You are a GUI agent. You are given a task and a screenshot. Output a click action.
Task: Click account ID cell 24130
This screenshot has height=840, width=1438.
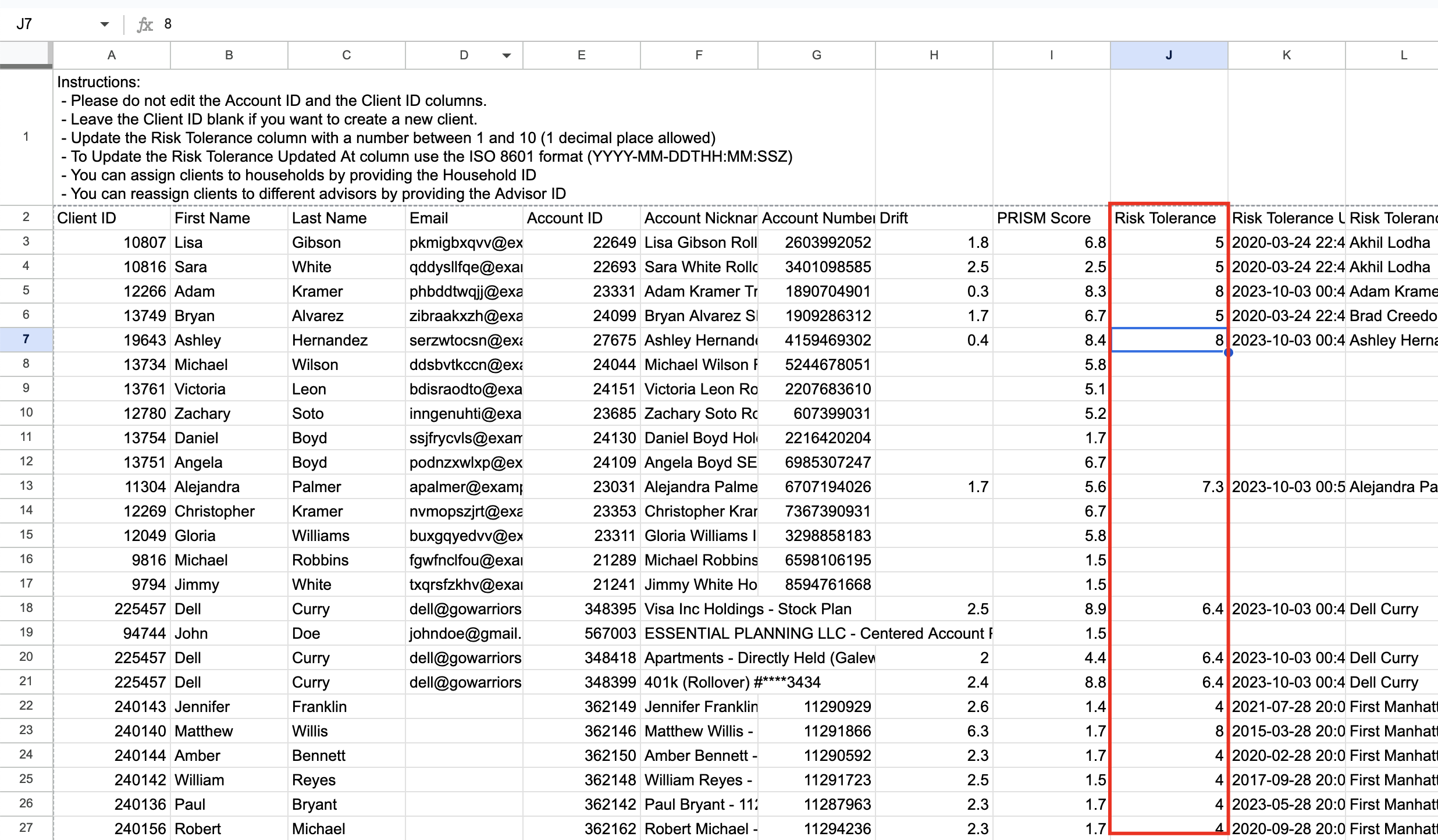pyautogui.click(x=582, y=438)
